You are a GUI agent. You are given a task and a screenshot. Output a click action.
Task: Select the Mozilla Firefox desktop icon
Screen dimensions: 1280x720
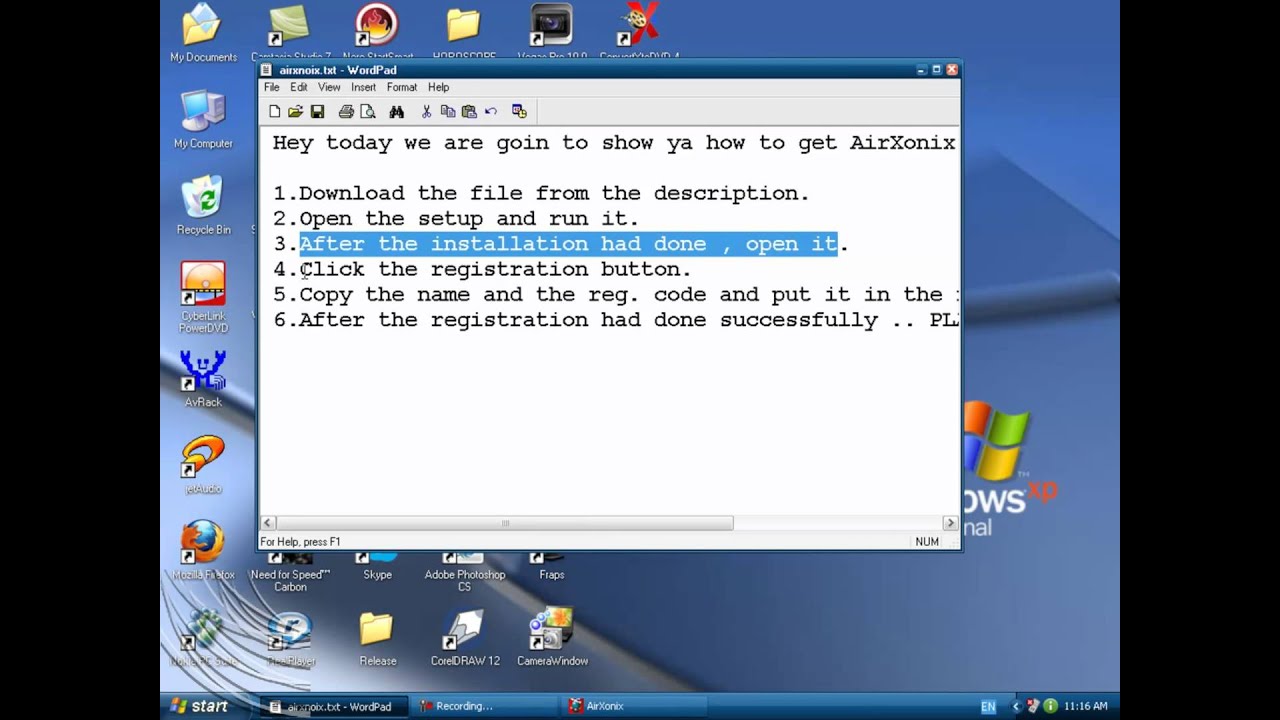(203, 551)
